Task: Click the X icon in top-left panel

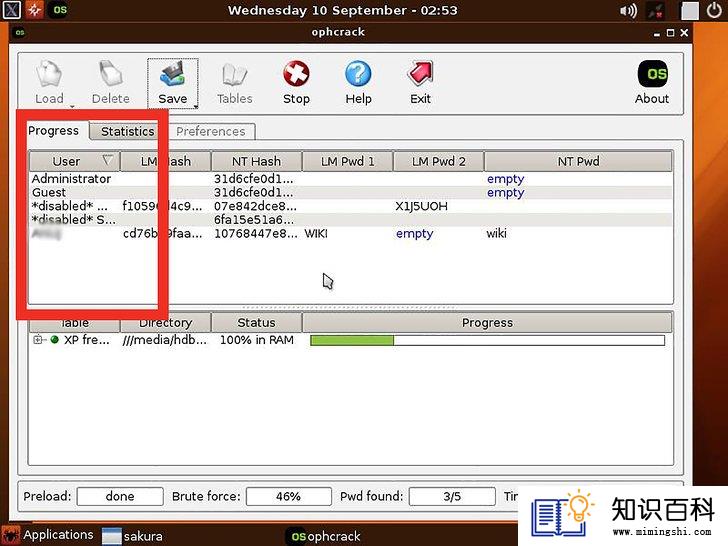Action: pos(11,10)
